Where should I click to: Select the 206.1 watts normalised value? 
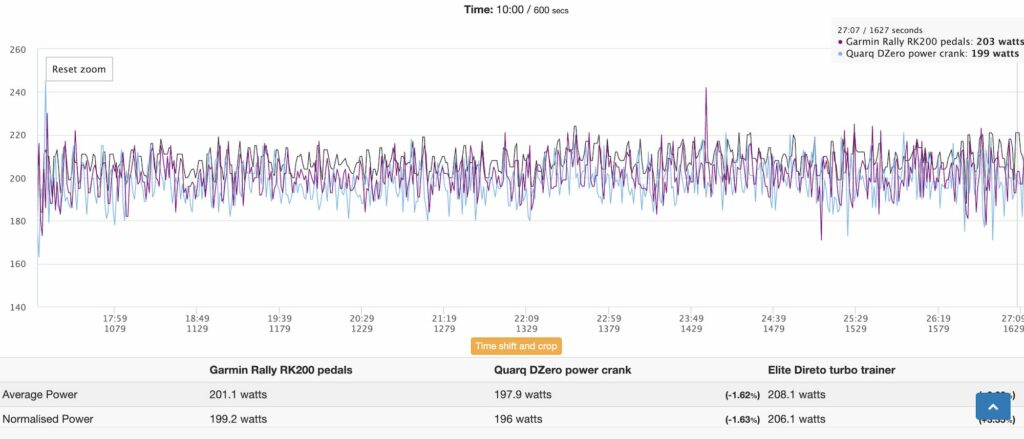pos(797,419)
